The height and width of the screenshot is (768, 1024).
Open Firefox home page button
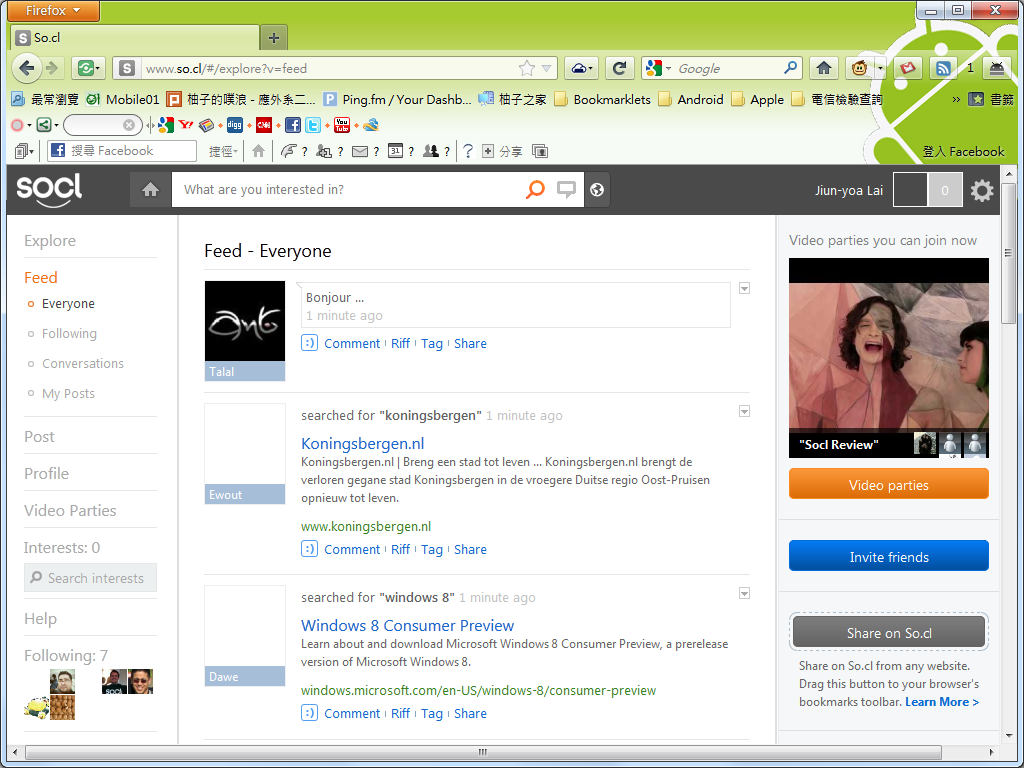pos(824,68)
